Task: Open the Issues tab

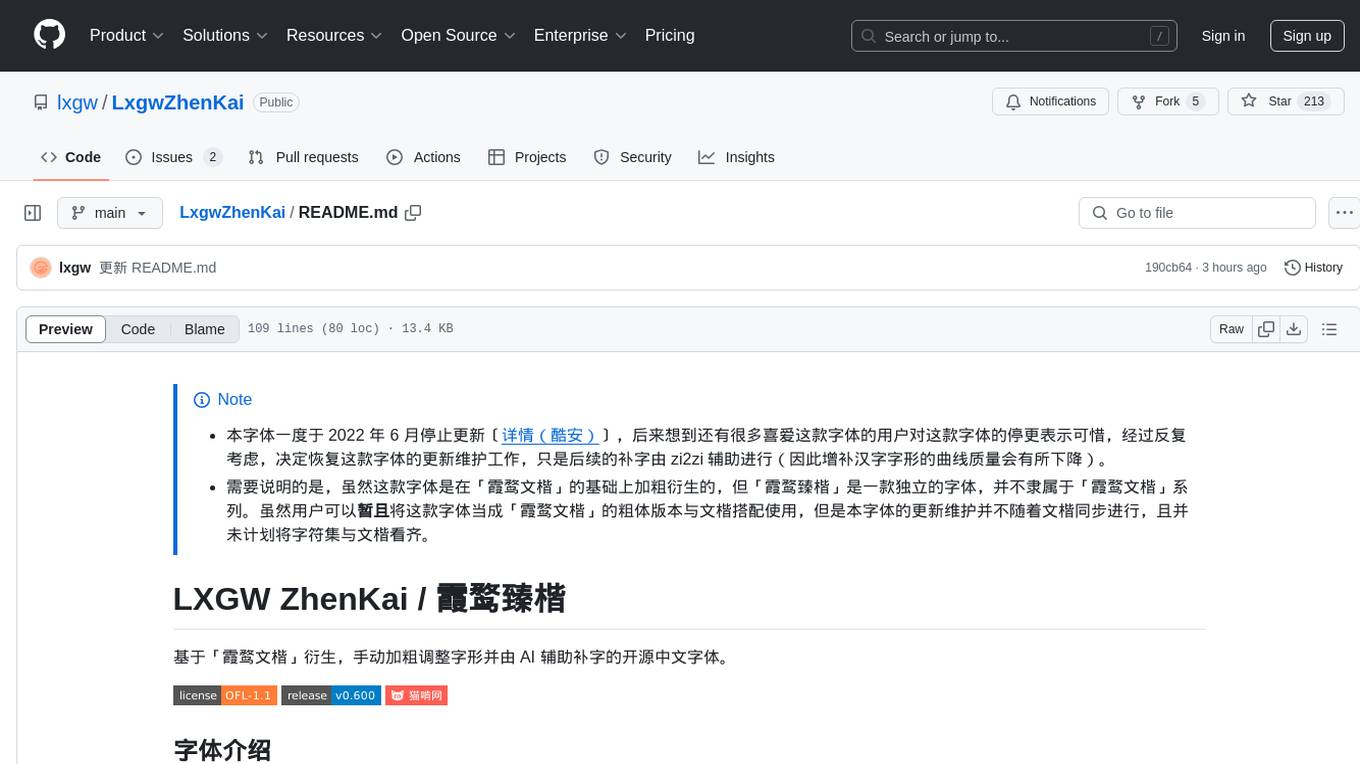Action: coord(173,157)
